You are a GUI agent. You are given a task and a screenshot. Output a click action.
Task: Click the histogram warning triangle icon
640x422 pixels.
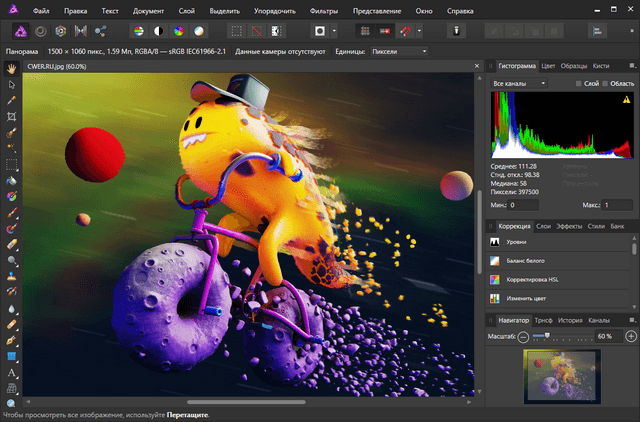click(x=626, y=100)
